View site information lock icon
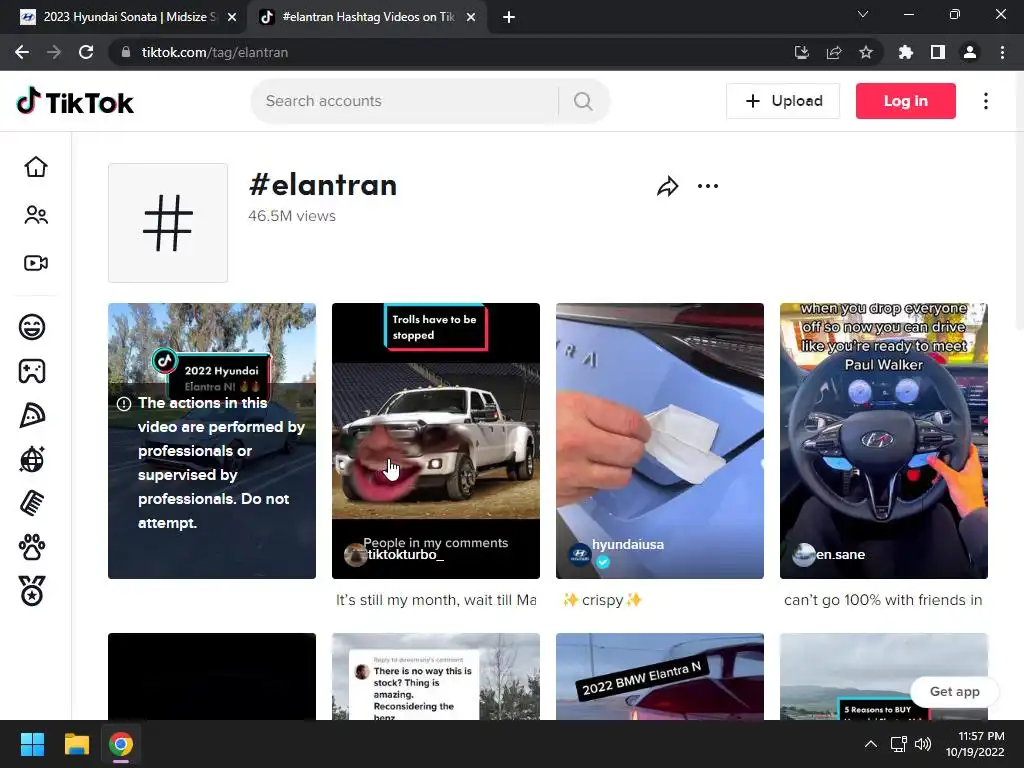Image resolution: width=1024 pixels, height=768 pixels. (126, 52)
